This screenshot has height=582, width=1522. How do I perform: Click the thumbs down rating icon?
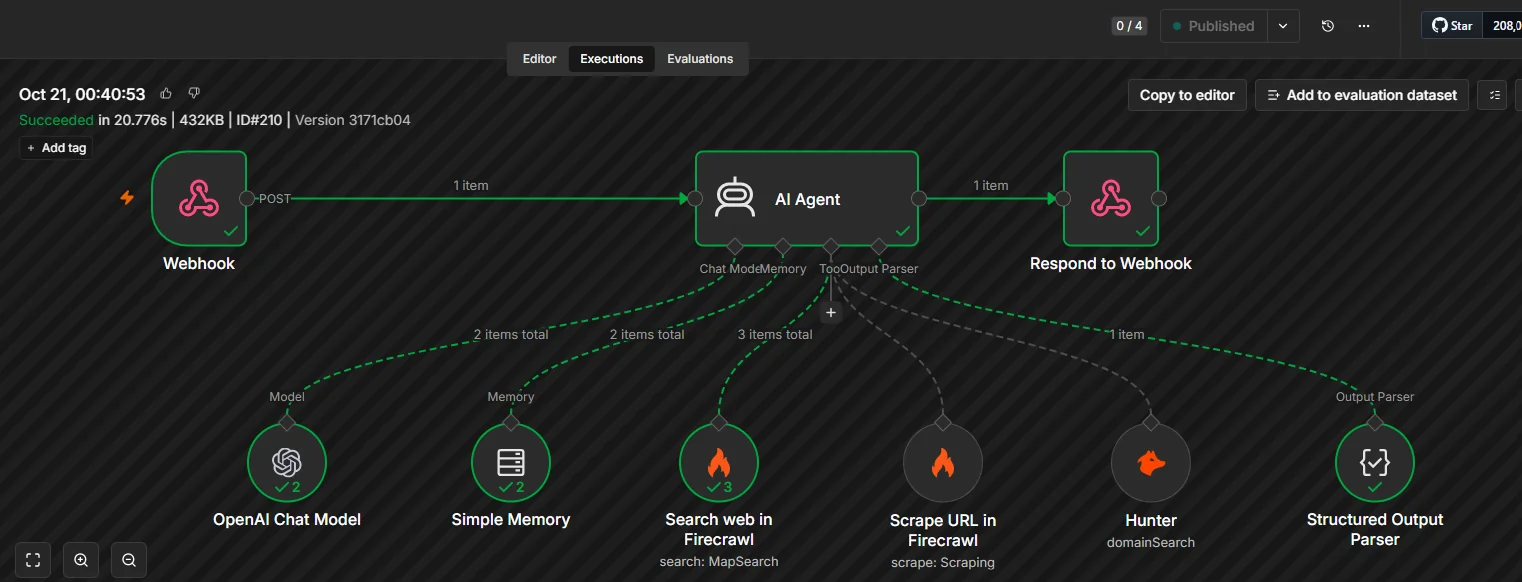point(194,93)
